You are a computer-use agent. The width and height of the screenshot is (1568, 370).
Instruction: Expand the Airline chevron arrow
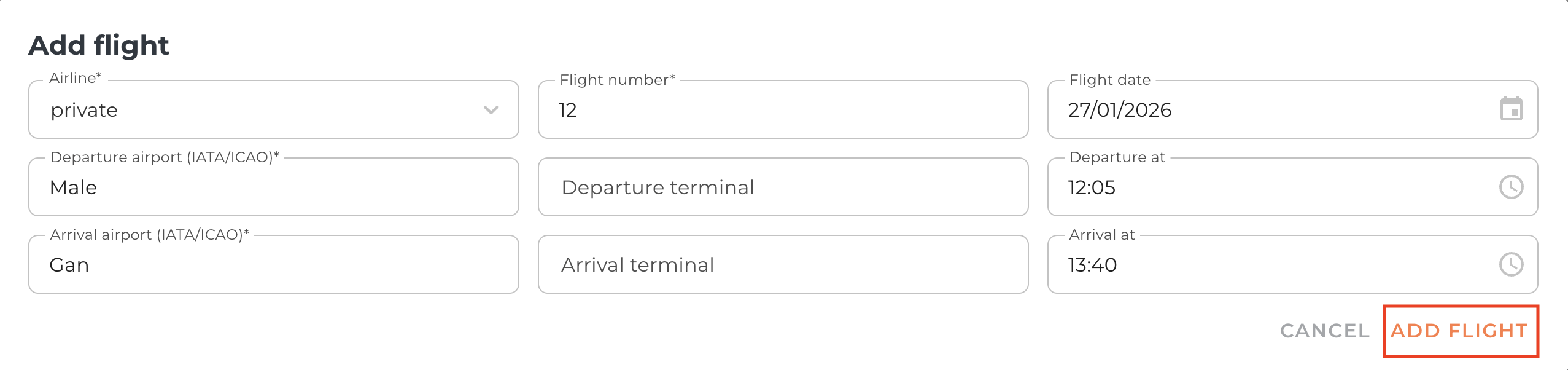click(x=491, y=110)
